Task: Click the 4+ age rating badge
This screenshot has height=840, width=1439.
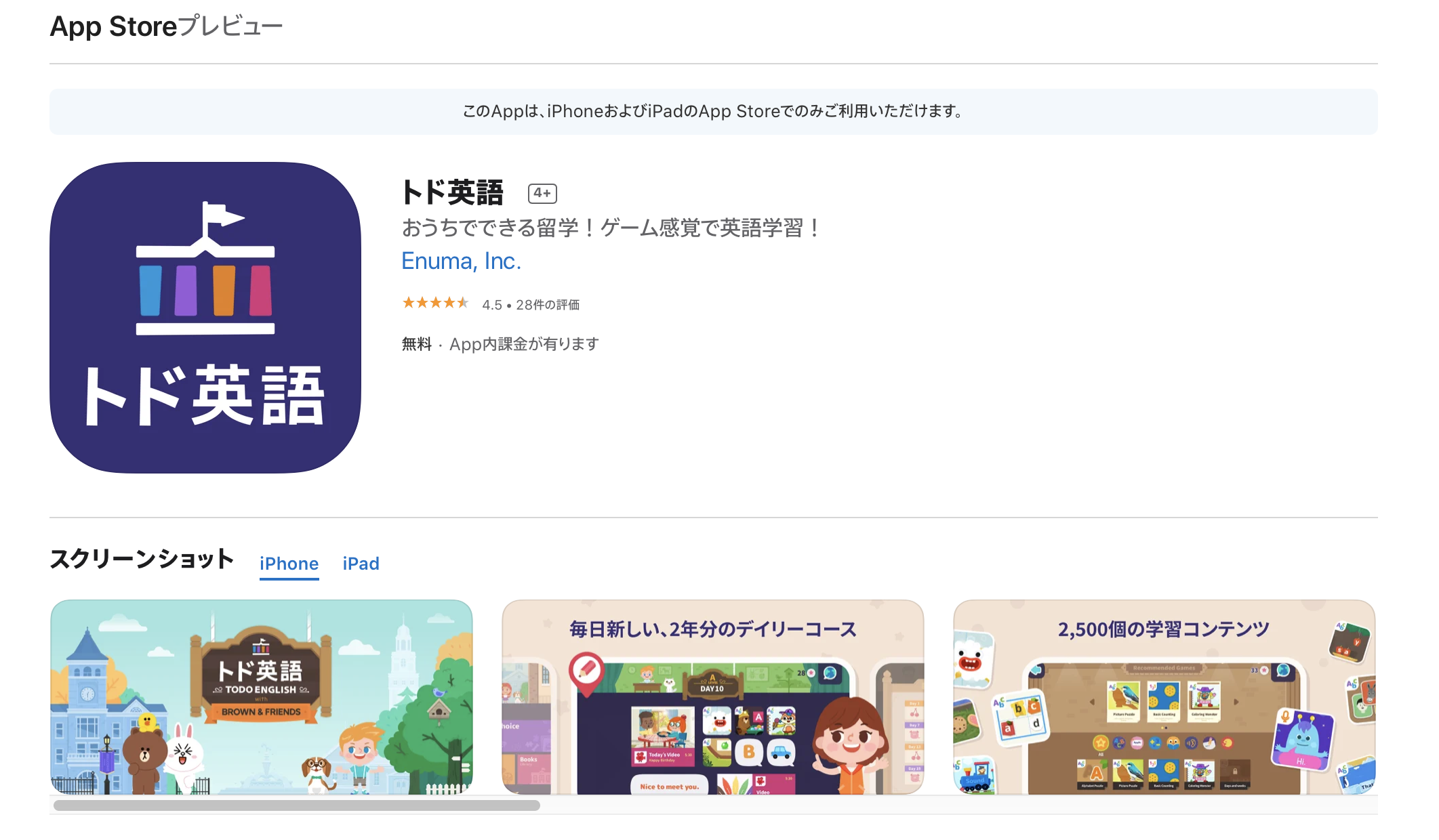Action: tap(542, 194)
